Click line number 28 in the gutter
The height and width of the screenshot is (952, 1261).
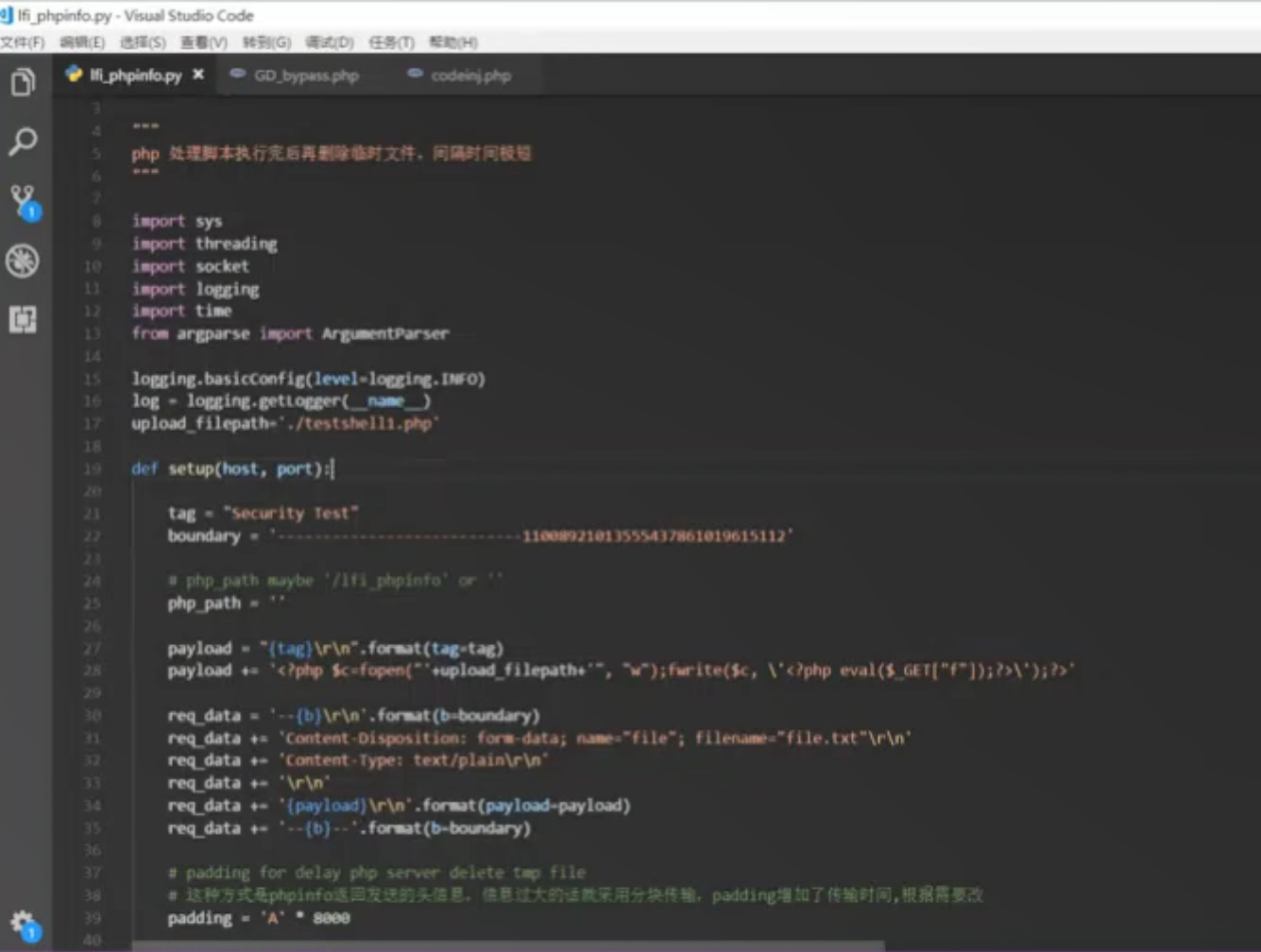coord(93,671)
